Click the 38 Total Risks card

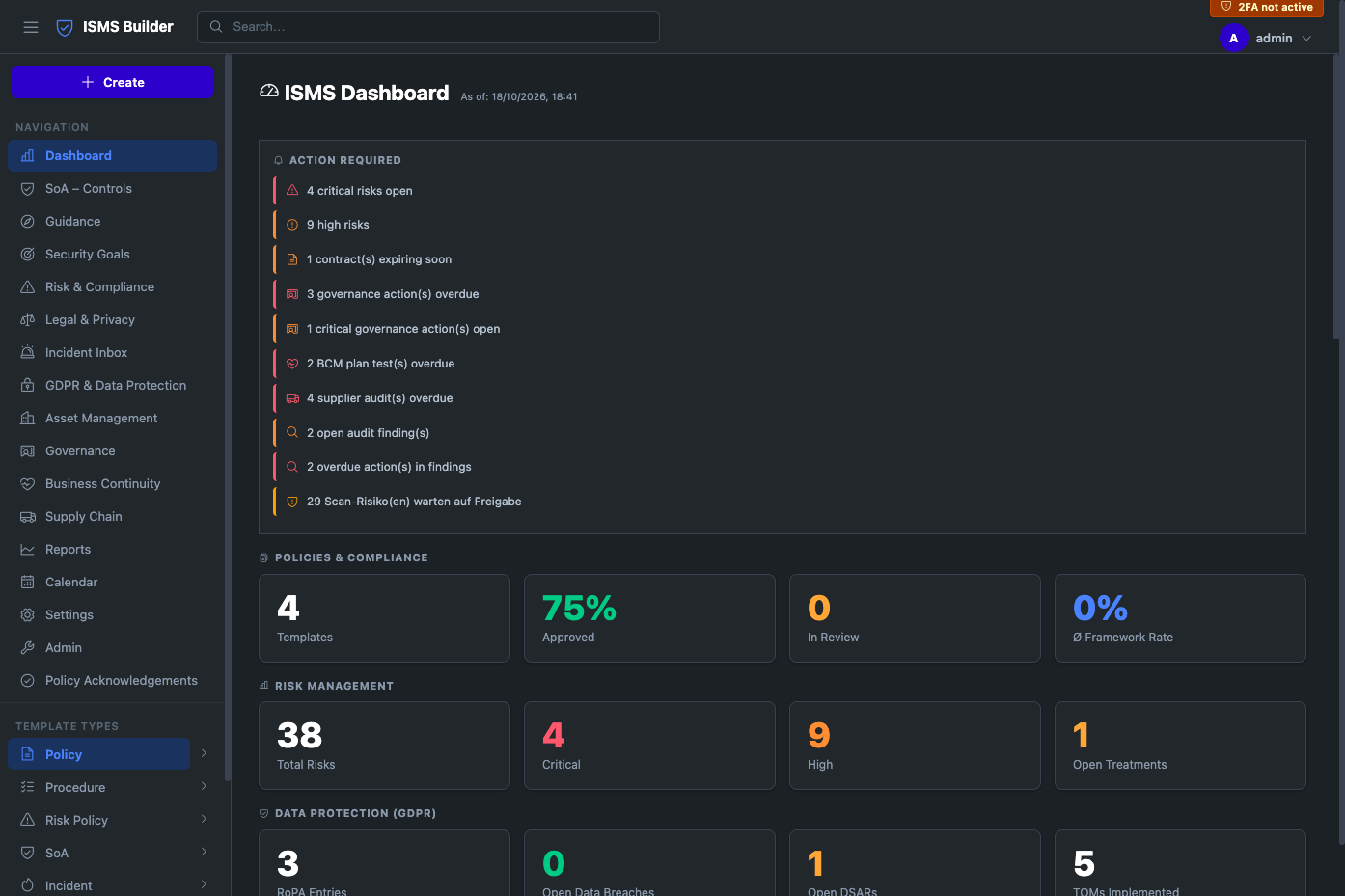click(384, 746)
